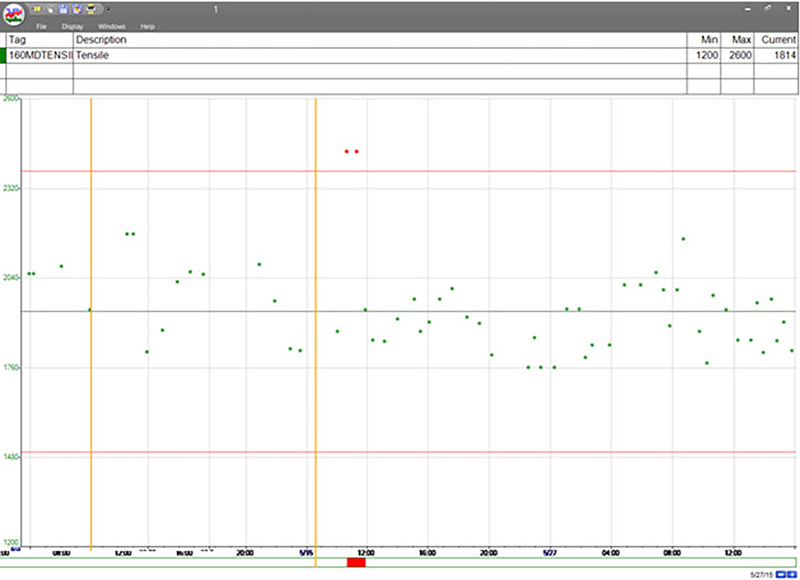Click the left blue button beside 5/27/15
The height and width of the screenshot is (580, 800).
coord(780,575)
